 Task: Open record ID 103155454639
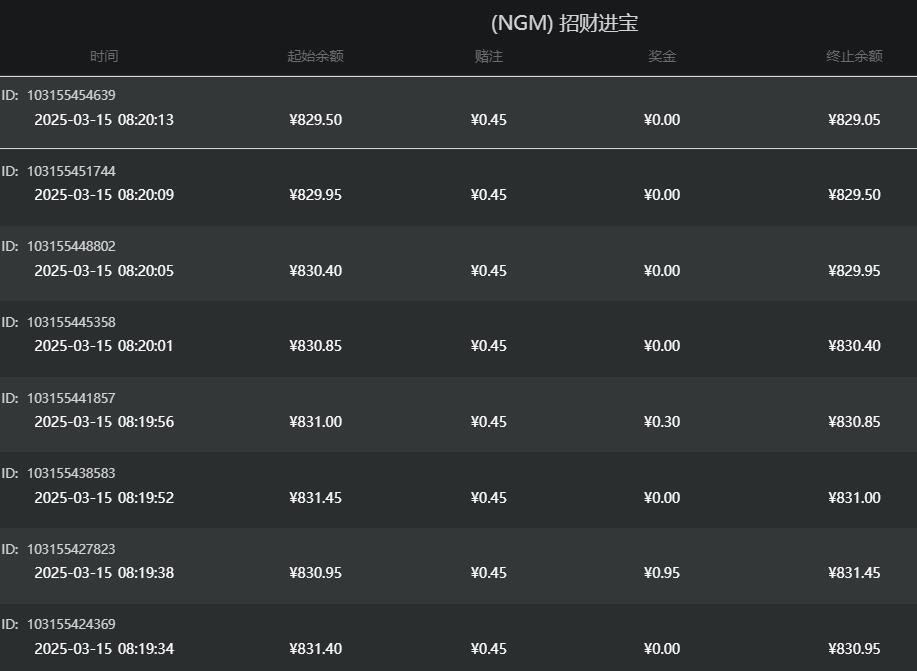(x=71, y=95)
